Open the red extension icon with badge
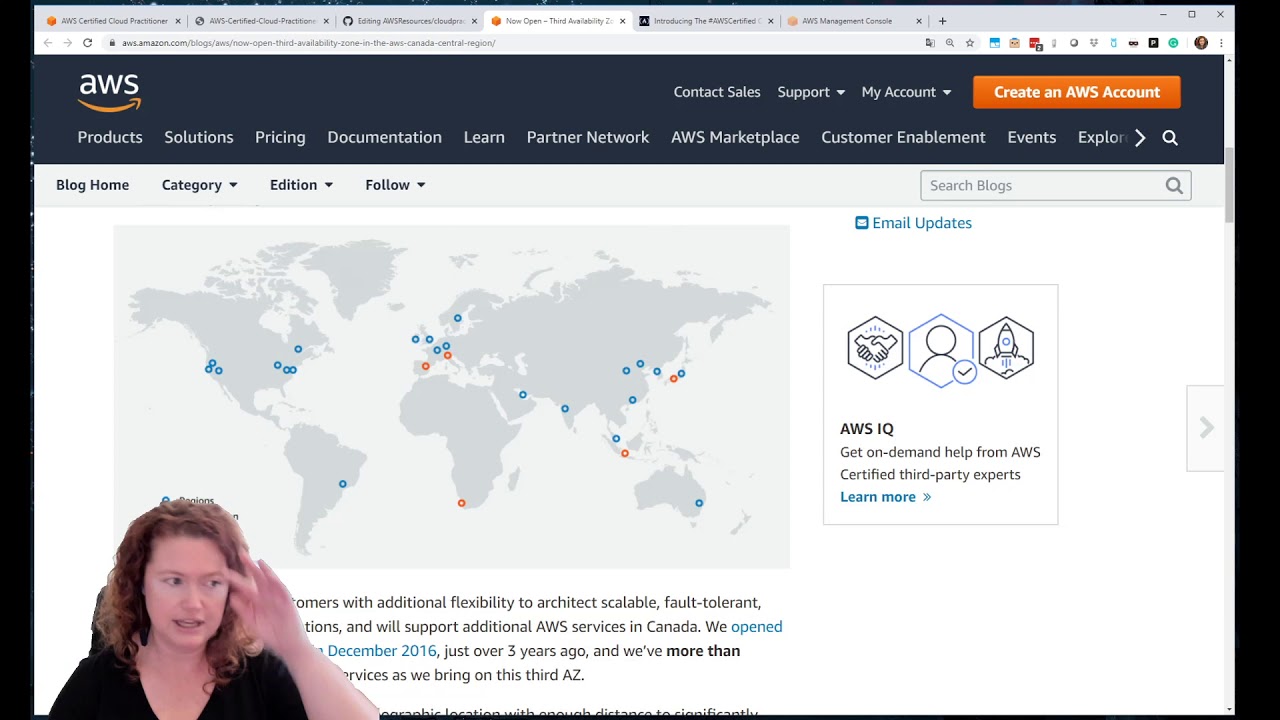The width and height of the screenshot is (1280, 720). click(x=1035, y=43)
